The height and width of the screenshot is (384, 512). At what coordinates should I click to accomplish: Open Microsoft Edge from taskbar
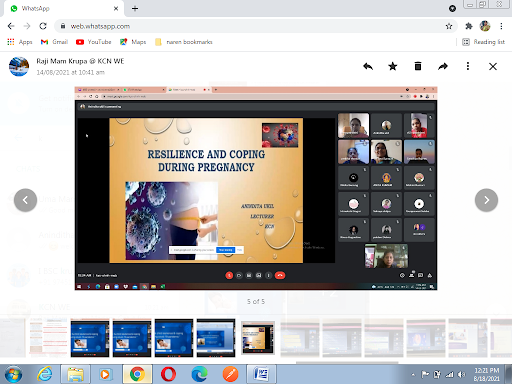[x=199, y=374]
